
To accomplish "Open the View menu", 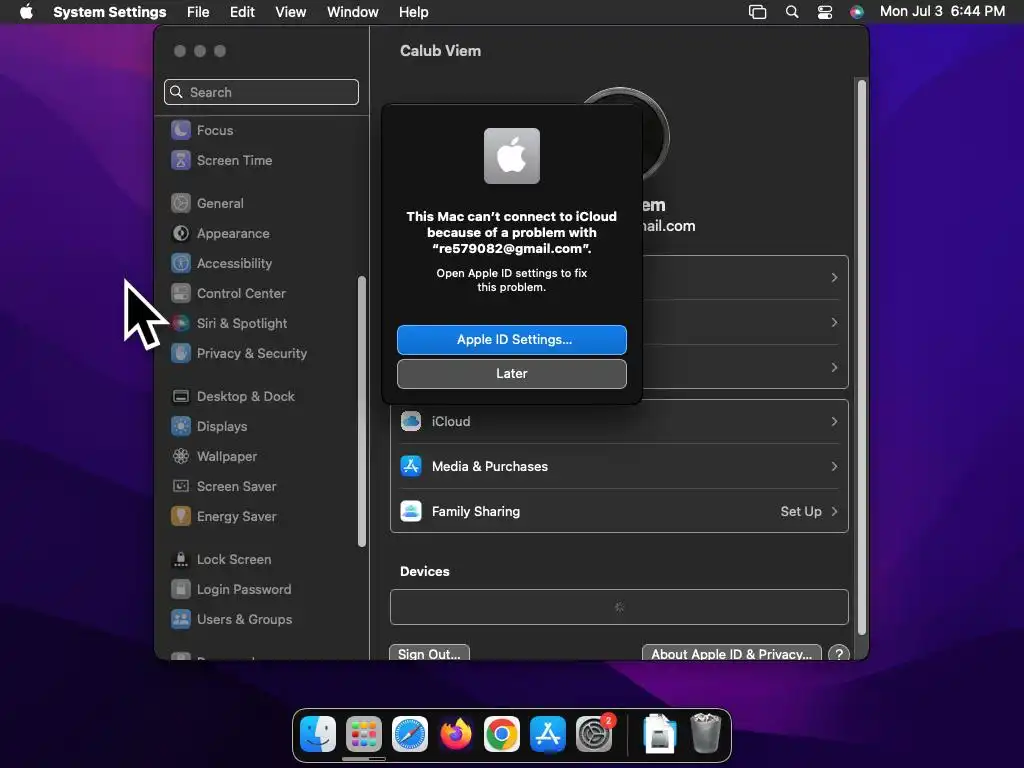I will [x=291, y=12].
